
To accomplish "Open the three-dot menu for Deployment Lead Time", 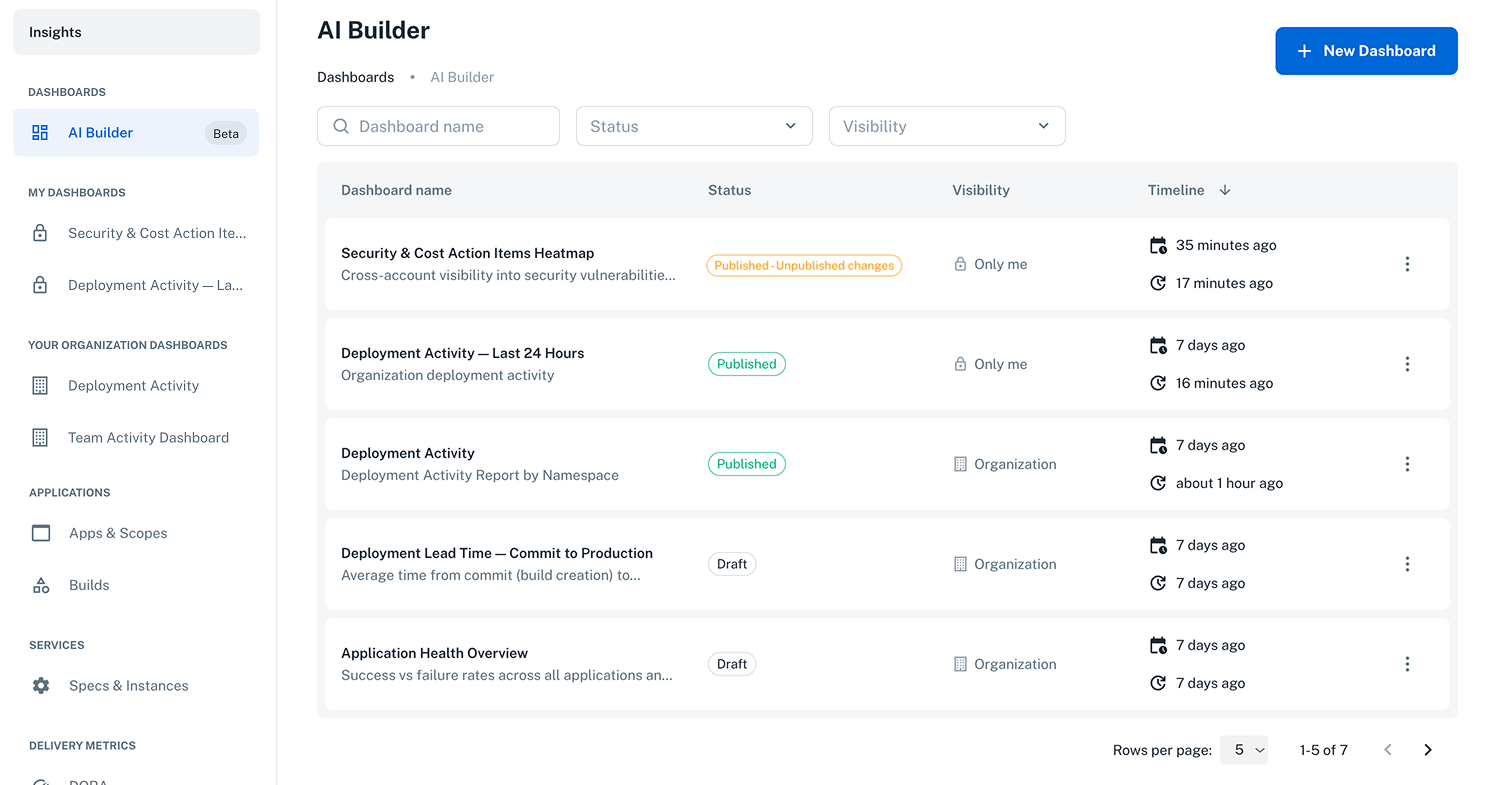I will point(1407,563).
